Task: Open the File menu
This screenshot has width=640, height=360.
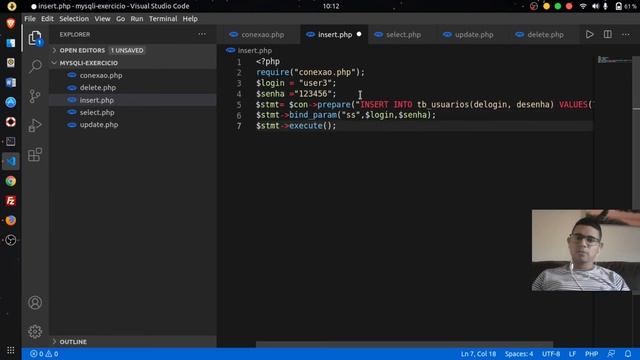Action: pos(30,19)
